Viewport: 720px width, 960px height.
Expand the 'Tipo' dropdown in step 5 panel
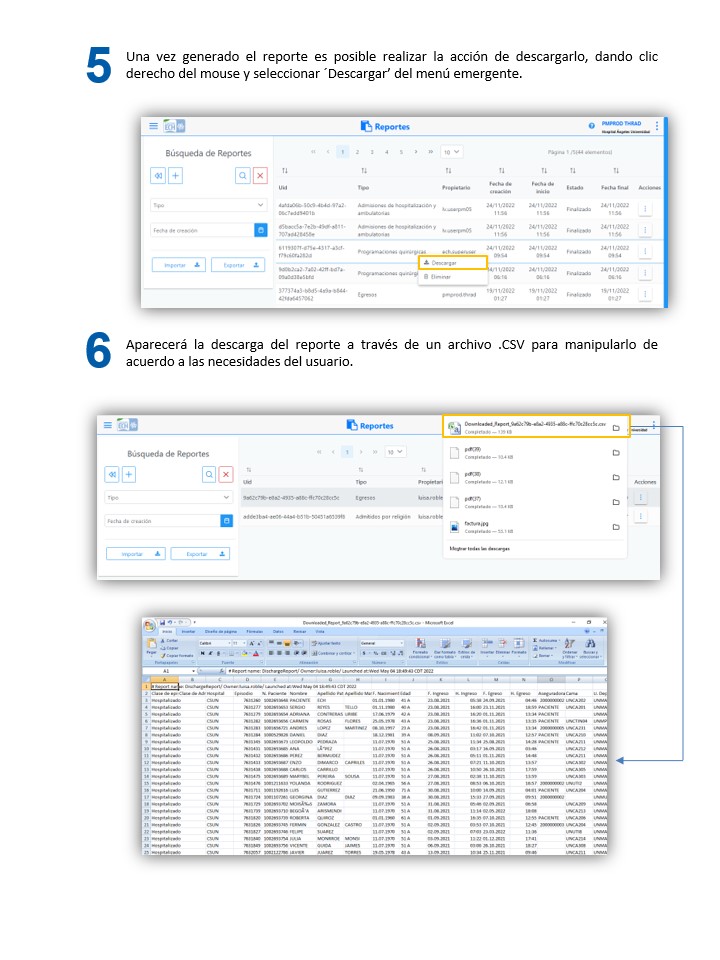(x=208, y=205)
